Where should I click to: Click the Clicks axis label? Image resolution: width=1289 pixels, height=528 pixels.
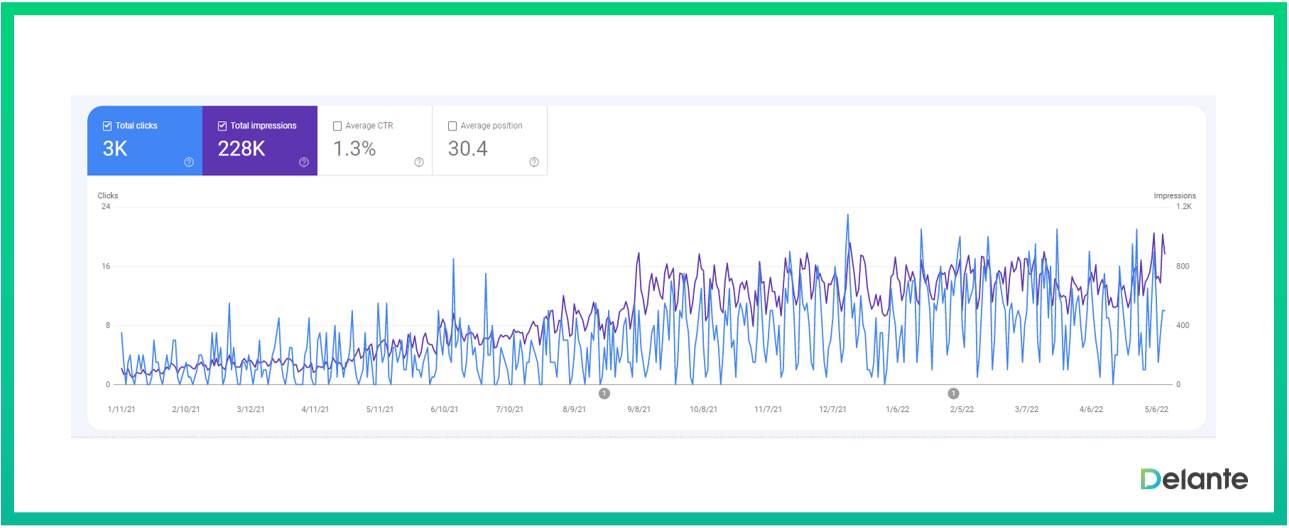click(x=108, y=196)
